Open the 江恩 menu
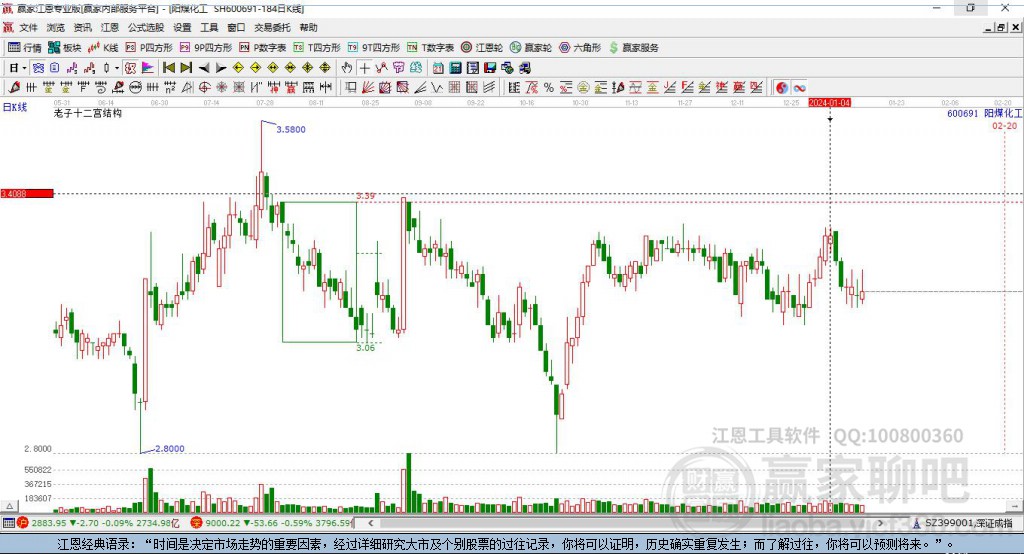The width and height of the screenshot is (1024, 554). click(110, 27)
